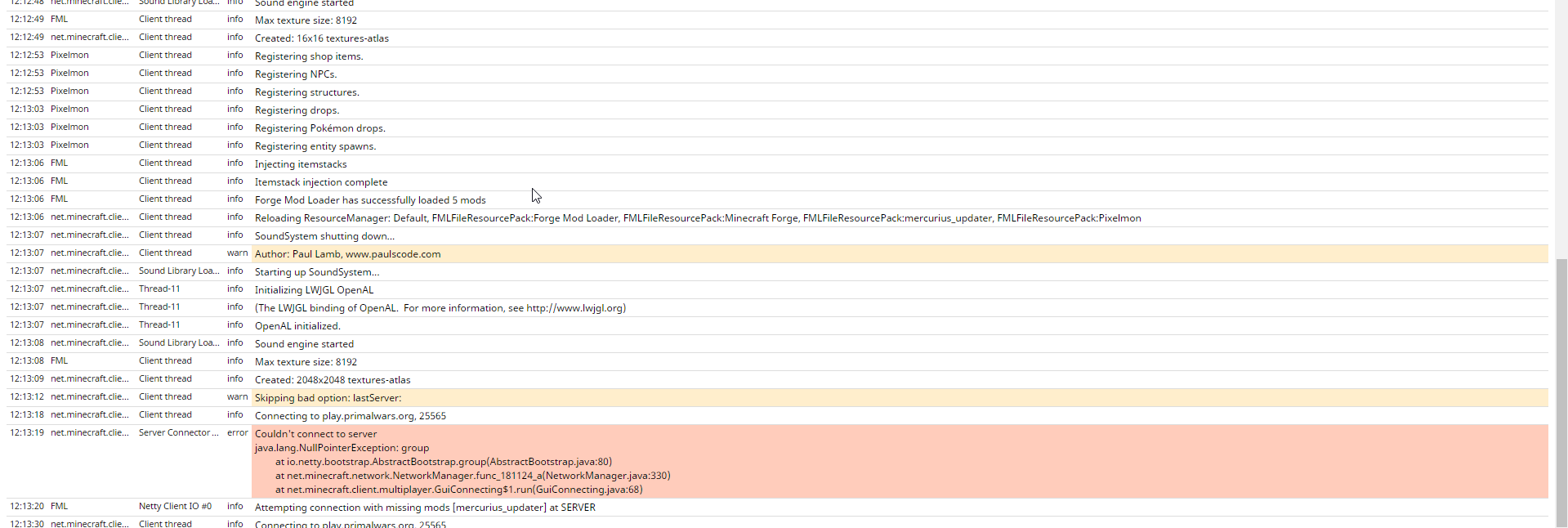Select the "Skipping bad option: lastServer" warning
The image size is (1568, 528).
tap(328, 398)
